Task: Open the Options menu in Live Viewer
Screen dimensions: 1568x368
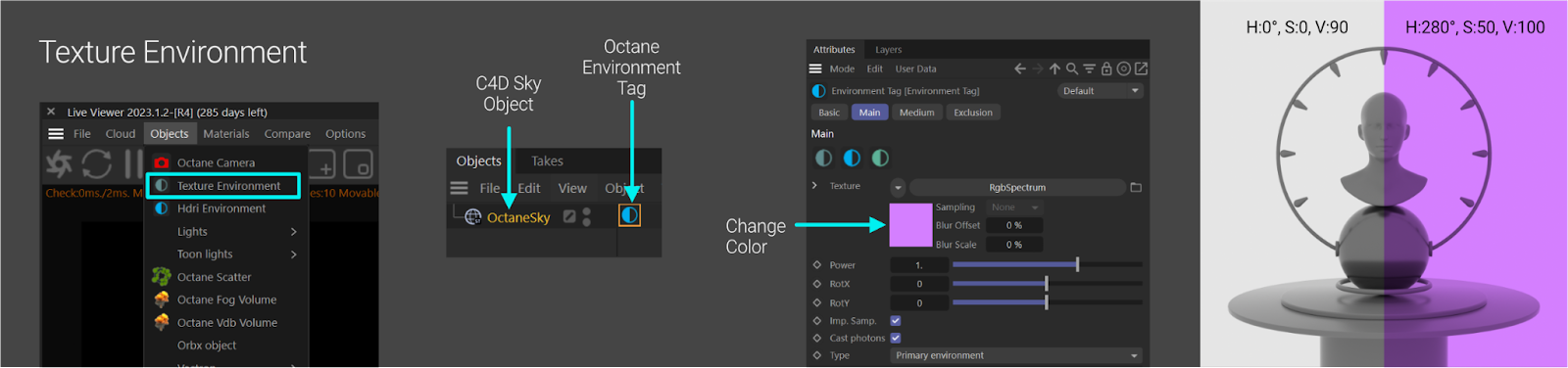Action: [x=346, y=134]
